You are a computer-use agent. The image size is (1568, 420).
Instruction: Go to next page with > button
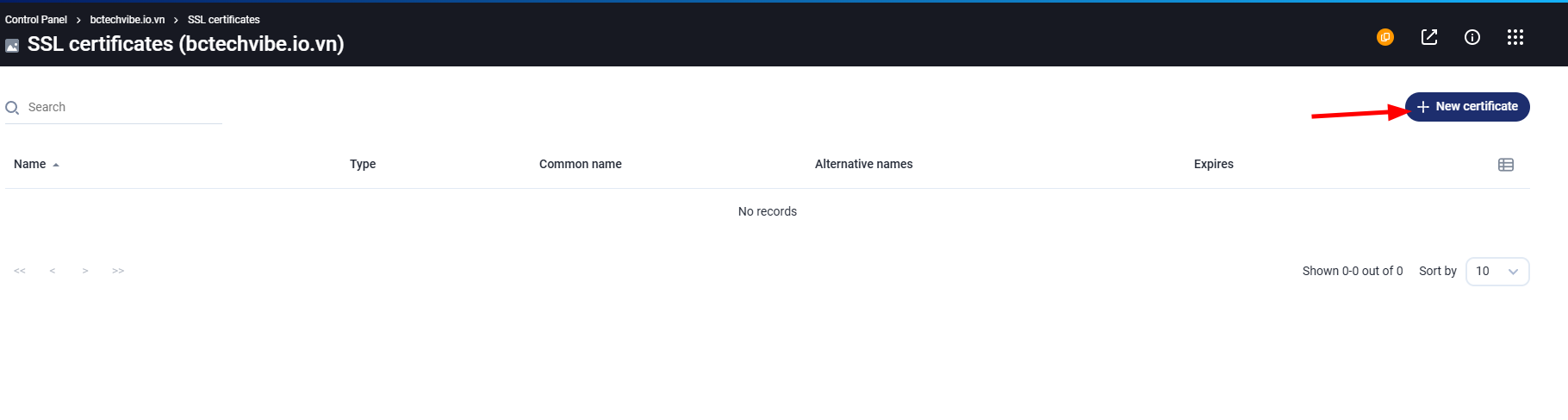point(85,271)
